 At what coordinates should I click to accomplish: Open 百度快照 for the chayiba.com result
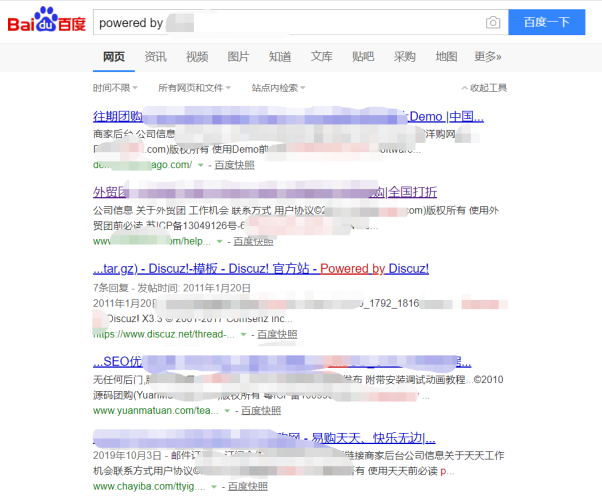(248, 487)
